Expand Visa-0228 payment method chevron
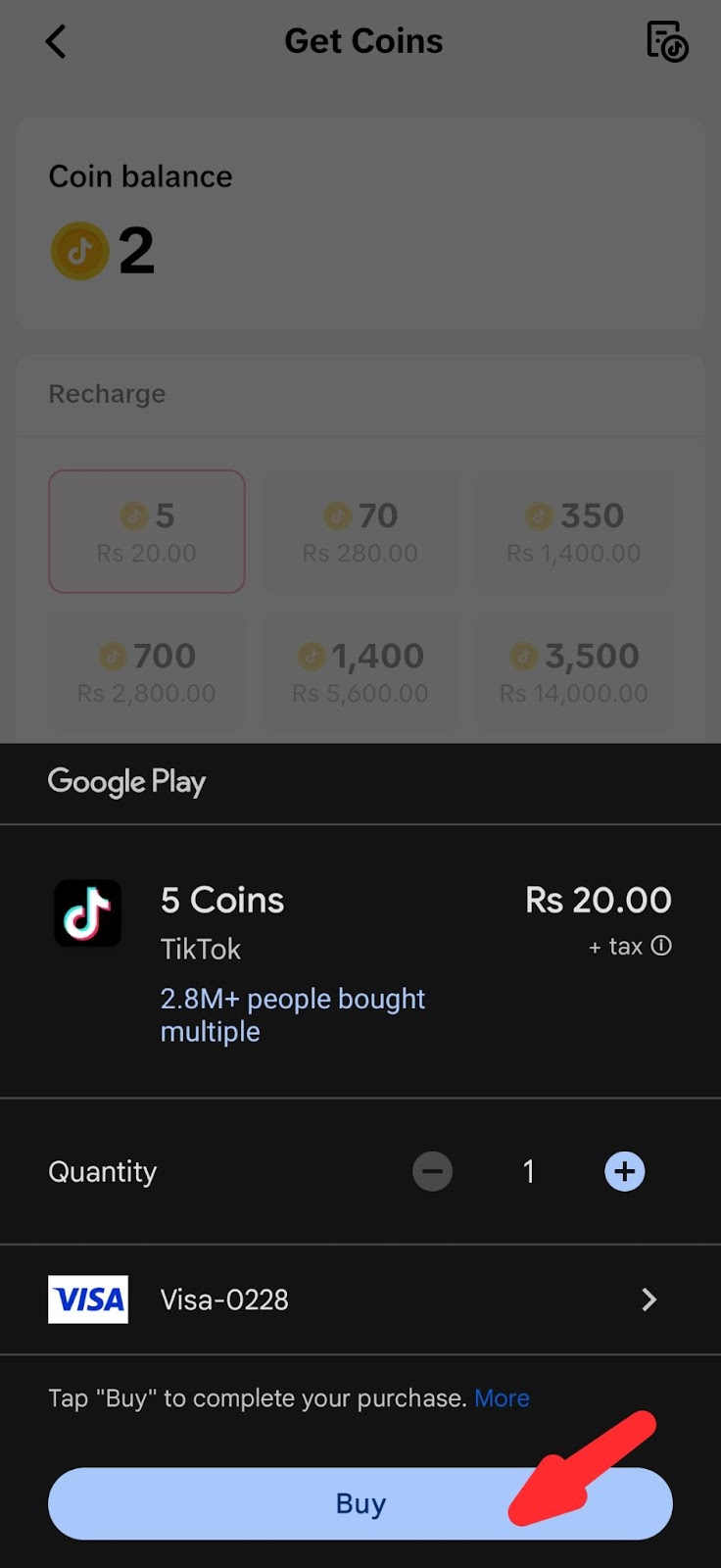Screen dimensions: 721x1568 649,1299
